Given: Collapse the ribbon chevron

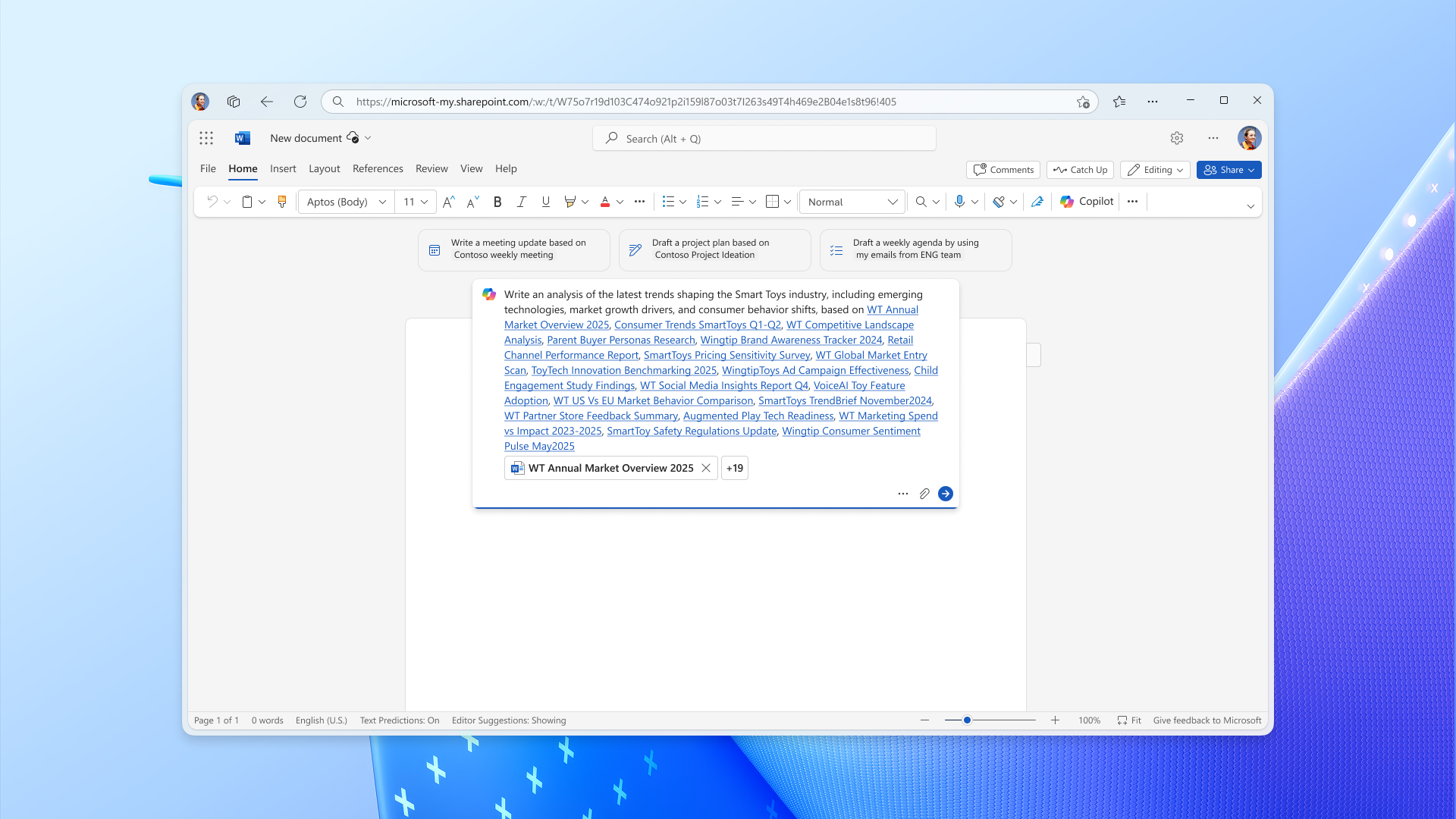Looking at the screenshot, I should tap(1250, 206).
